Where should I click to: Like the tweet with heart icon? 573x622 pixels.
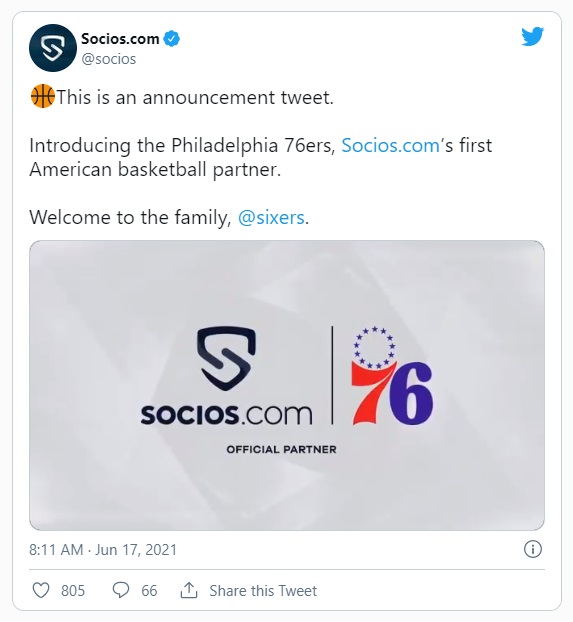pos(40,590)
